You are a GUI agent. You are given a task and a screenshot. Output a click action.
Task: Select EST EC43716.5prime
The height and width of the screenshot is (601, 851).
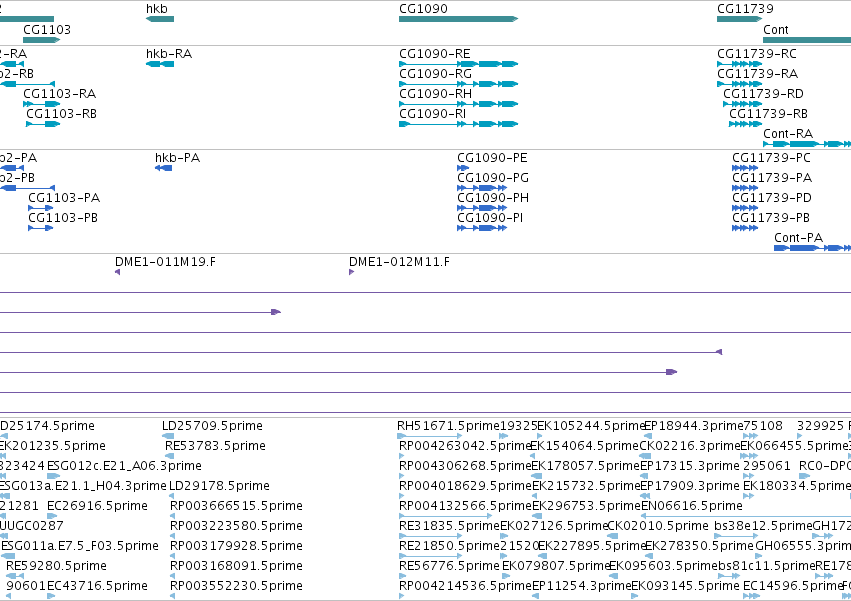(x=51, y=596)
